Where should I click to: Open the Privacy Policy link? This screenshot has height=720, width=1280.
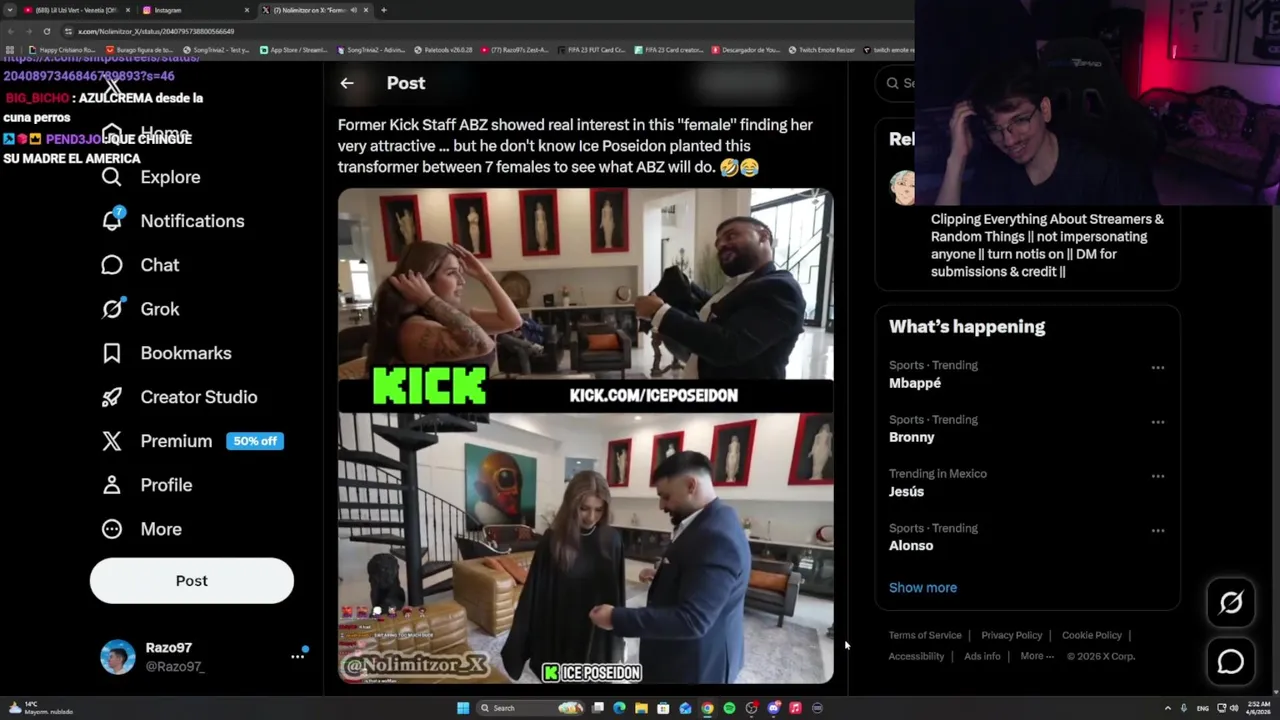(x=1012, y=635)
